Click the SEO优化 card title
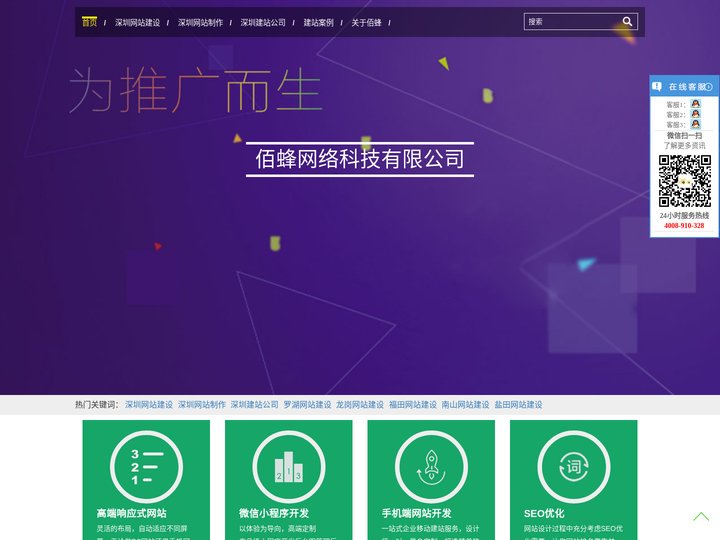The width and height of the screenshot is (720, 540). tap(544, 513)
